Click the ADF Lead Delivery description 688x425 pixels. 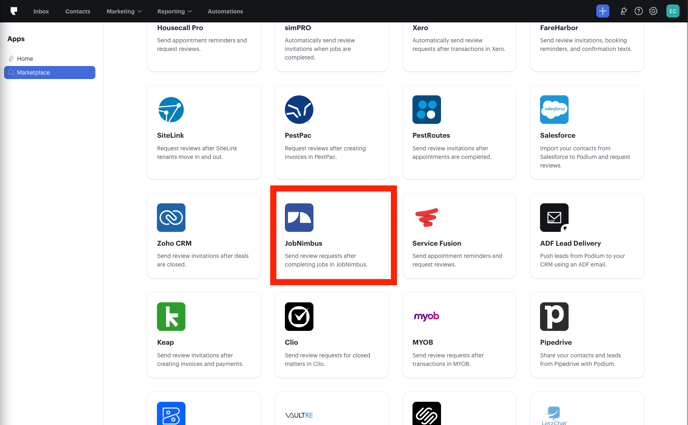582,260
